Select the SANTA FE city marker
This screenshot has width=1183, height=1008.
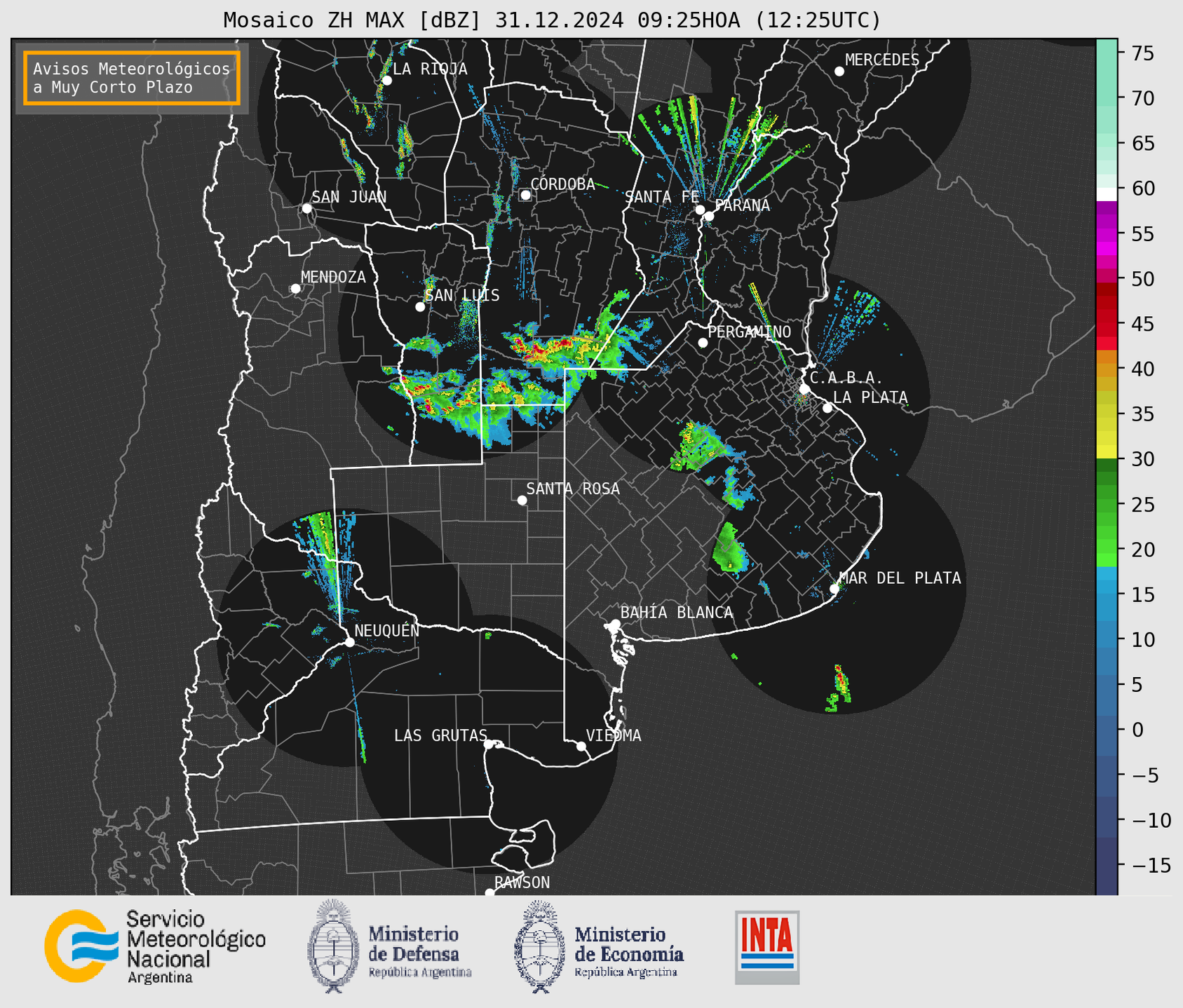click(x=700, y=210)
